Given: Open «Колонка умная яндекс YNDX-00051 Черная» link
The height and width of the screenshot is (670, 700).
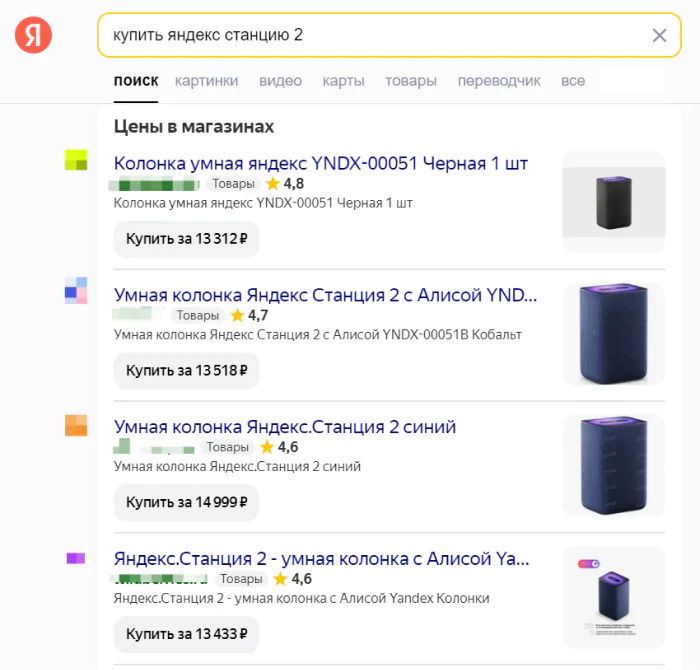Looking at the screenshot, I should pos(321,163).
